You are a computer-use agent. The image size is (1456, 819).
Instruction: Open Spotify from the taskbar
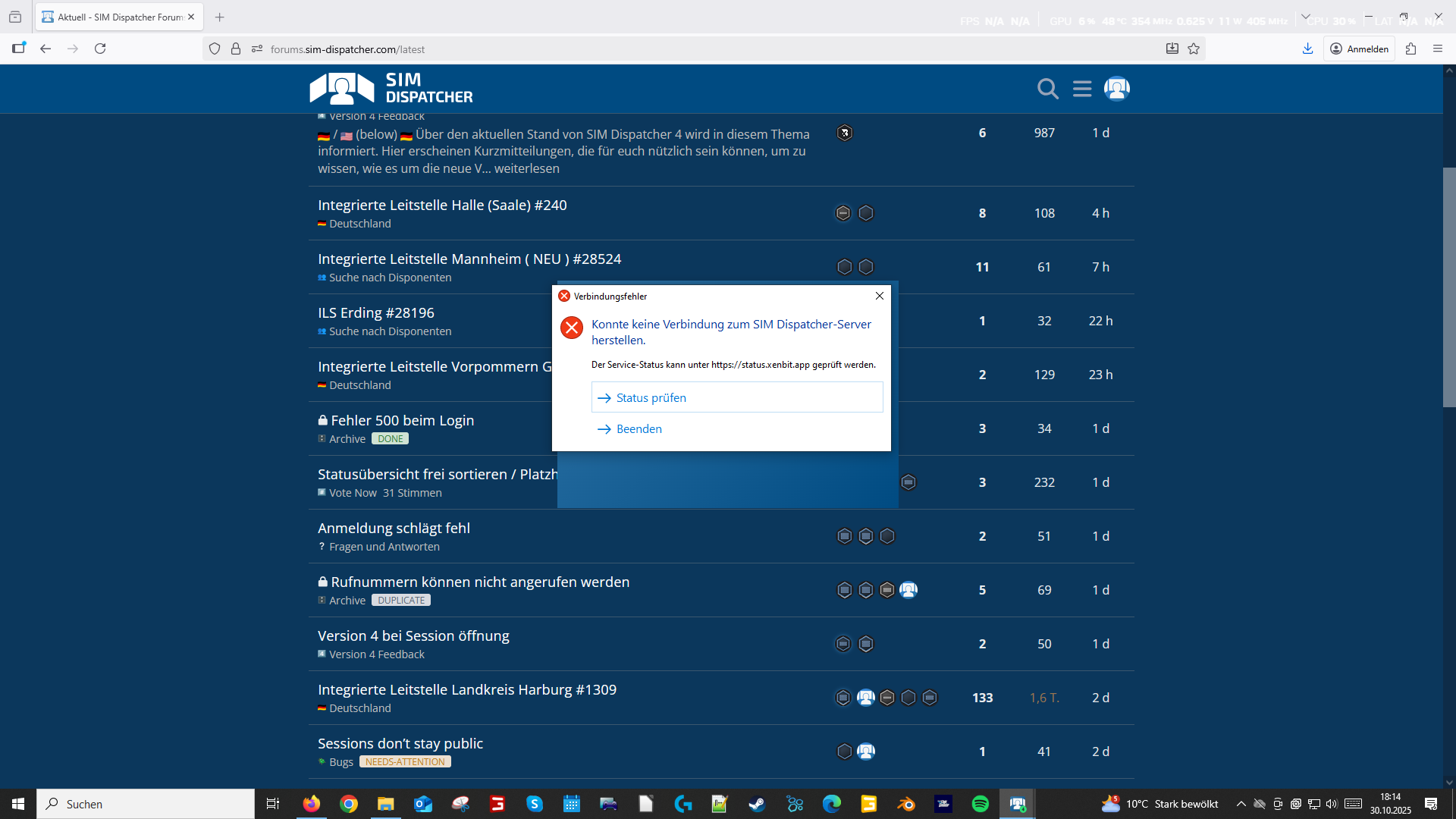pyautogui.click(x=981, y=804)
